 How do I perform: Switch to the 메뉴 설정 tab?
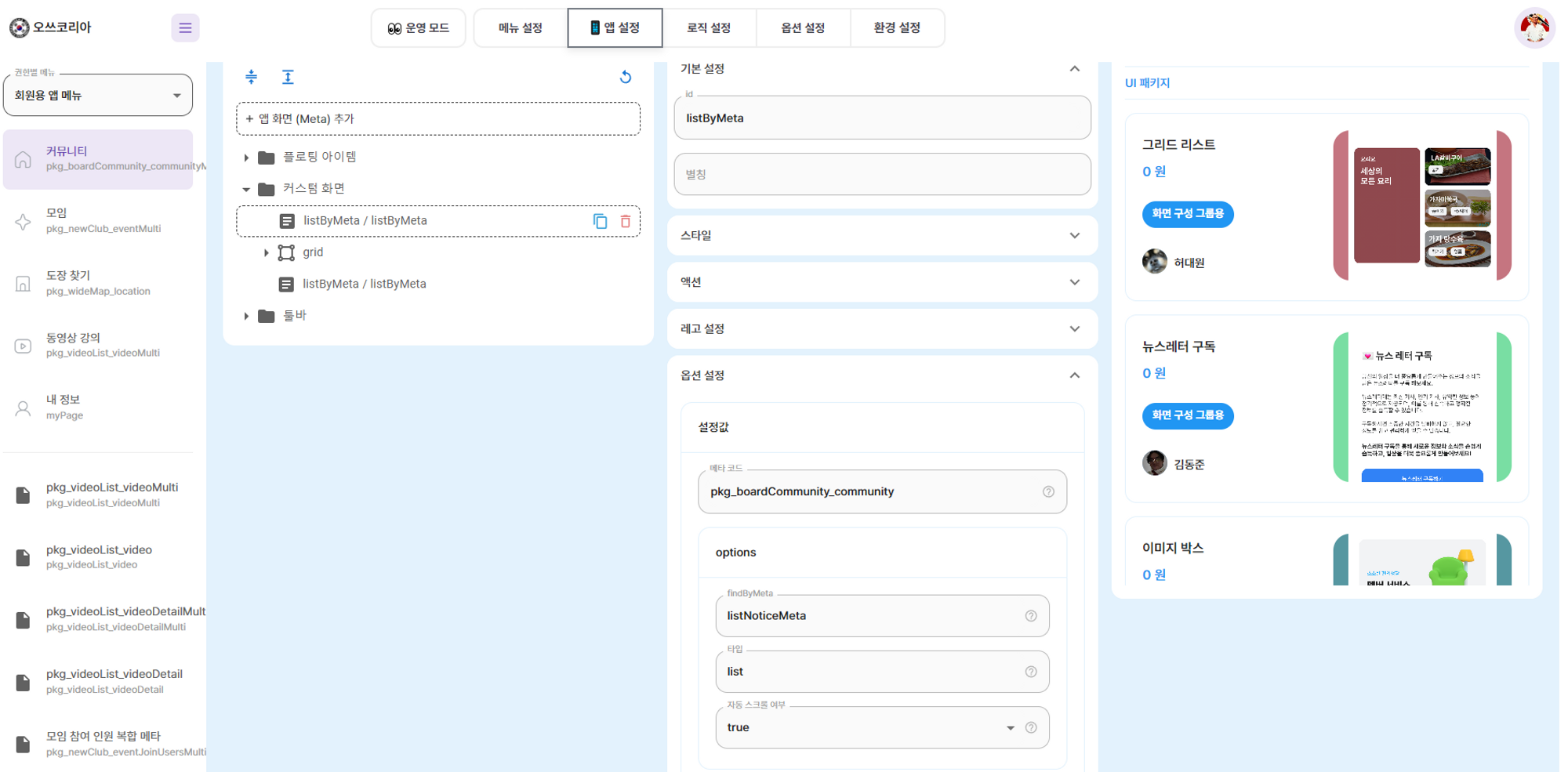(x=521, y=28)
